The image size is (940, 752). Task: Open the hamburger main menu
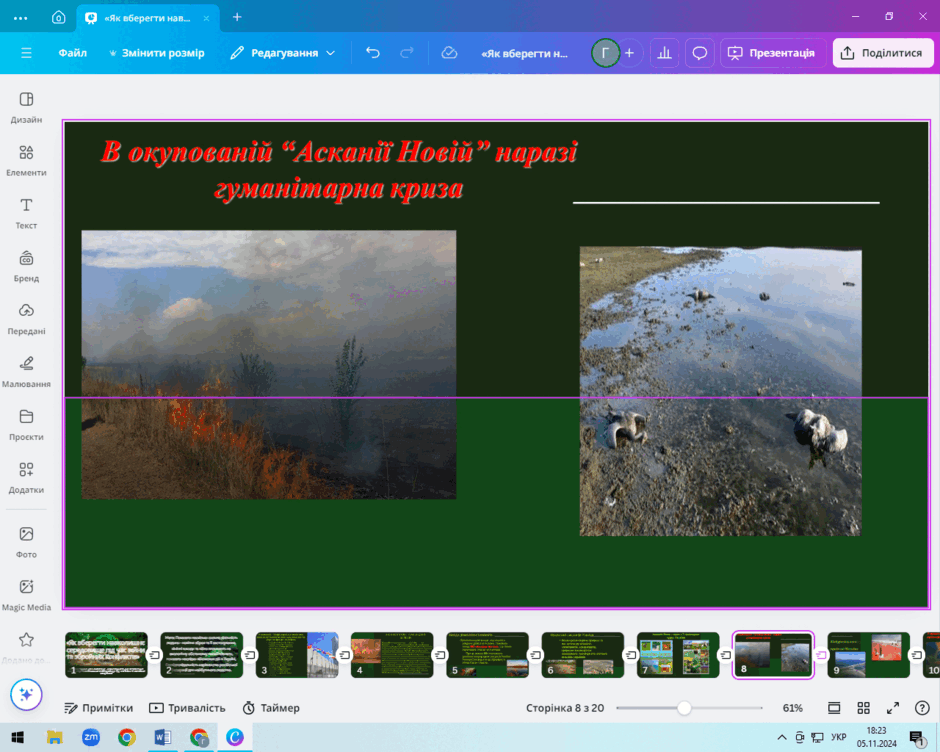[x=26, y=53]
